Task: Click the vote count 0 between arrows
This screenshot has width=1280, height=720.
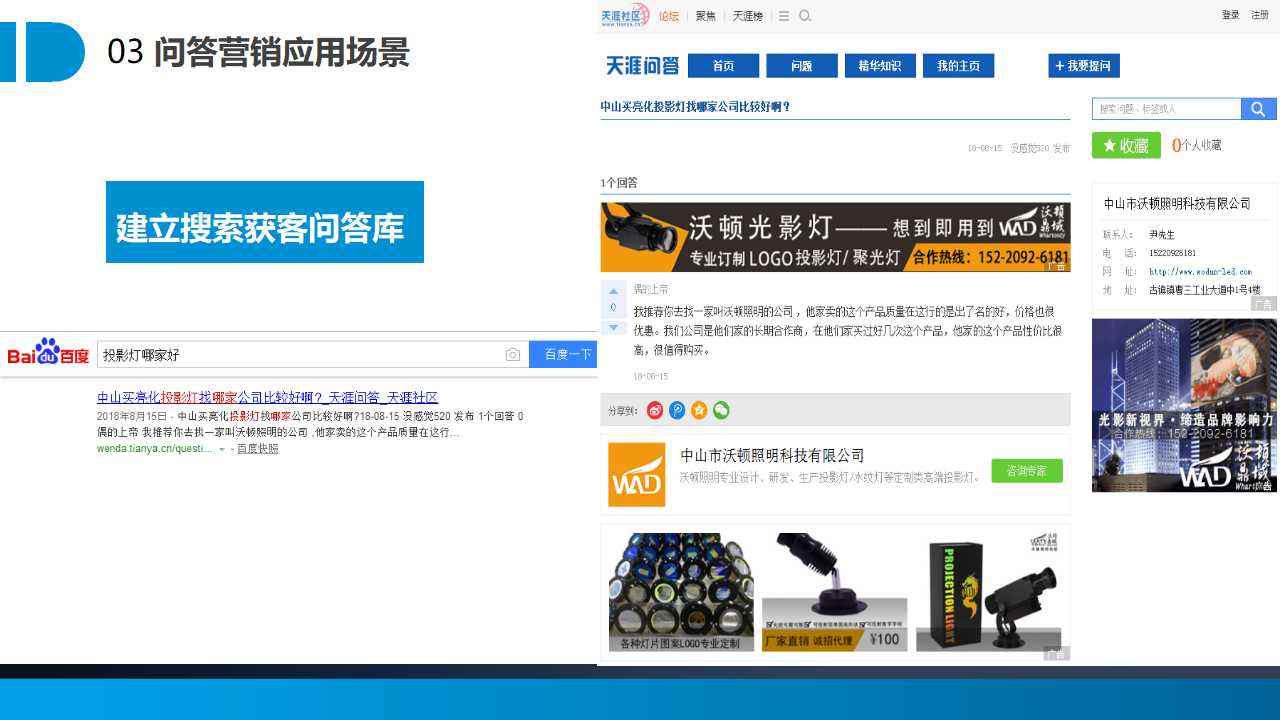Action: (614, 308)
